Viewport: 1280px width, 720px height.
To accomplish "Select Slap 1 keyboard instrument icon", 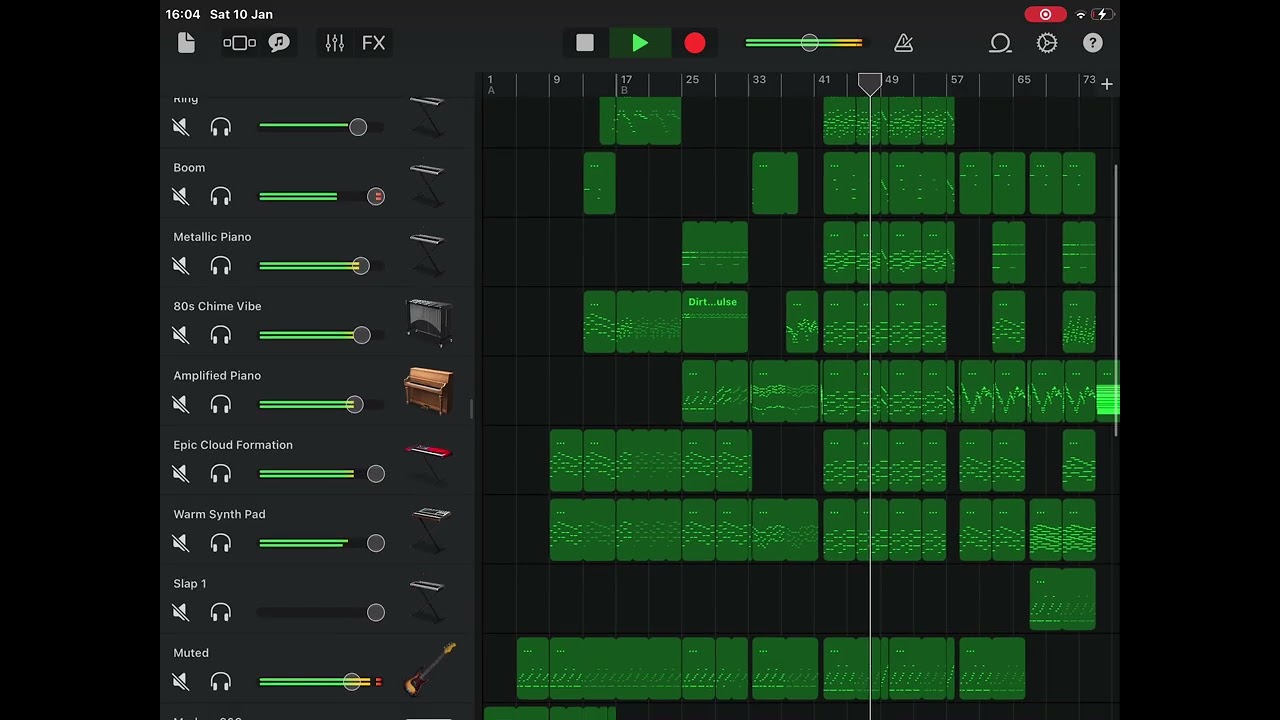I will (x=427, y=600).
